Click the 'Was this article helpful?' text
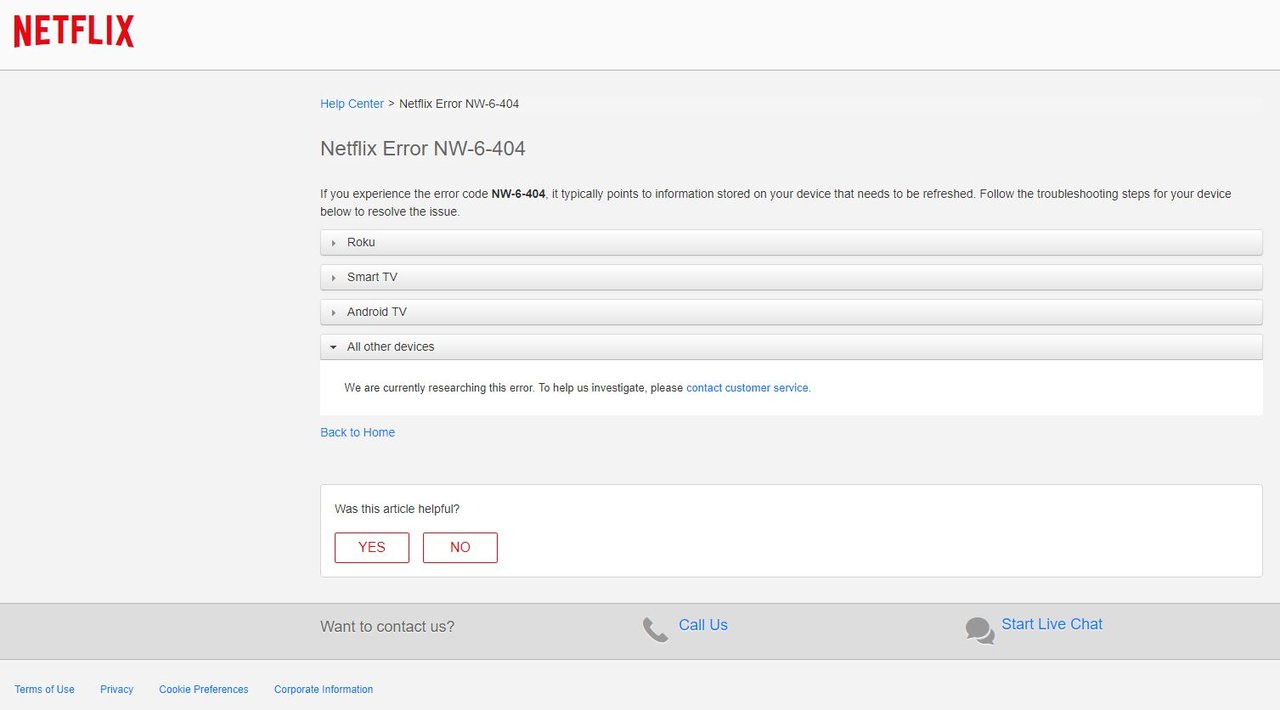1280x710 pixels. [397, 509]
